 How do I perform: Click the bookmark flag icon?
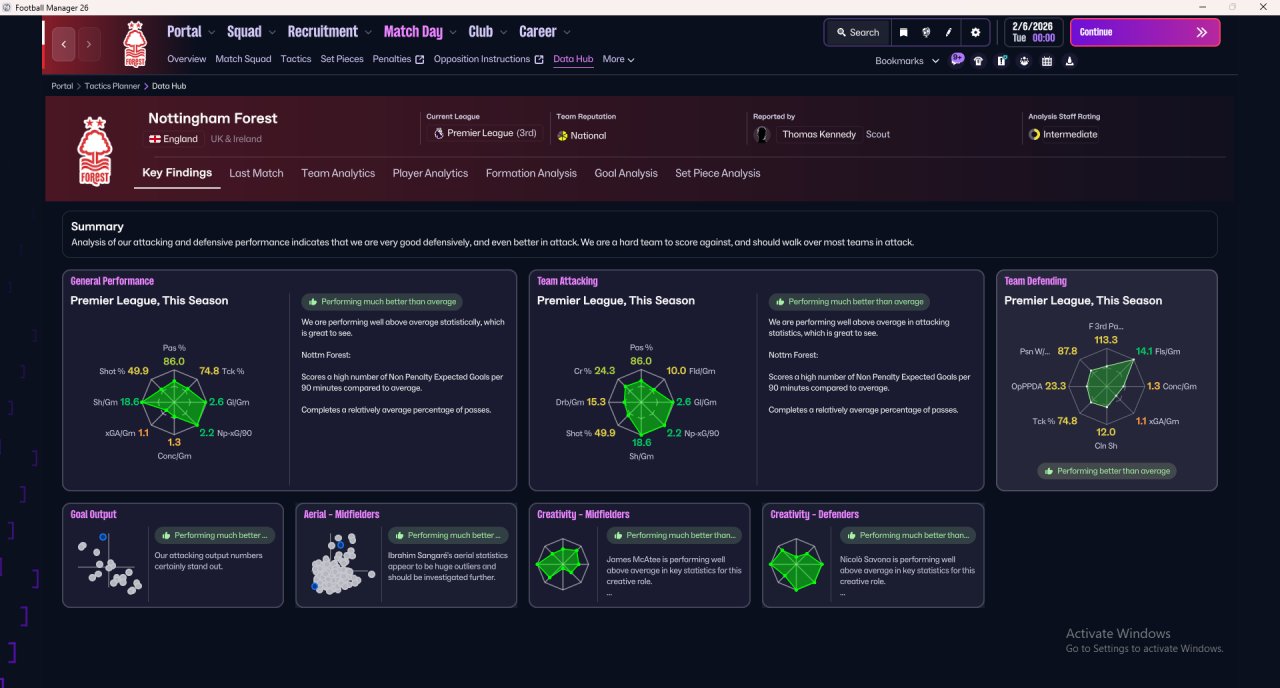click(x=904, y=32)
